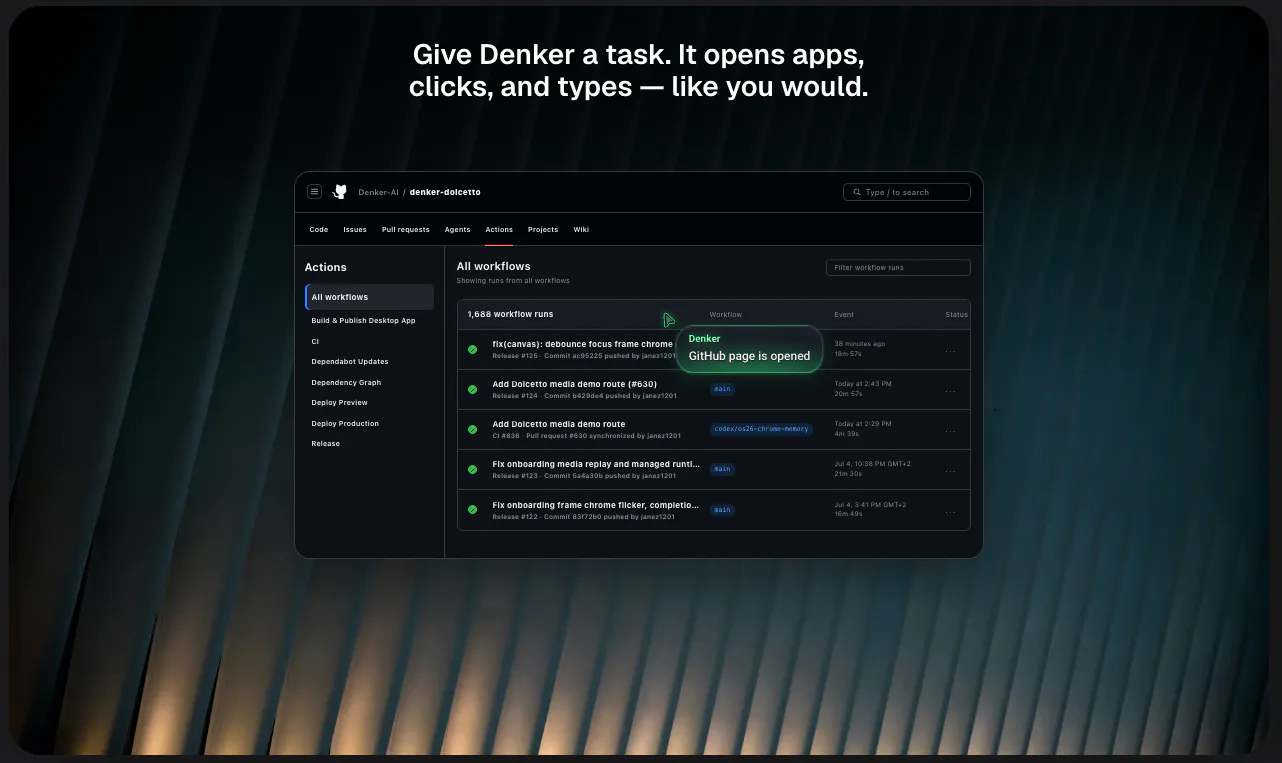
Task: Click the Jul 4, 10:38 PM GMT+2 timestamp
Action: tap(872, 464)
